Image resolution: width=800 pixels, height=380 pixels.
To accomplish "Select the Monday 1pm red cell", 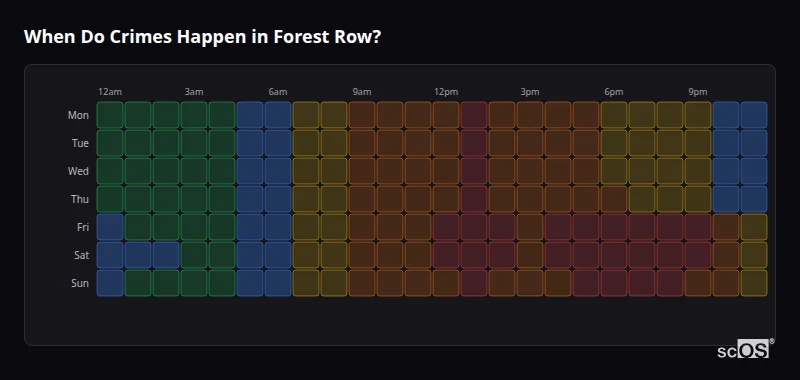I will click(474, 115).
